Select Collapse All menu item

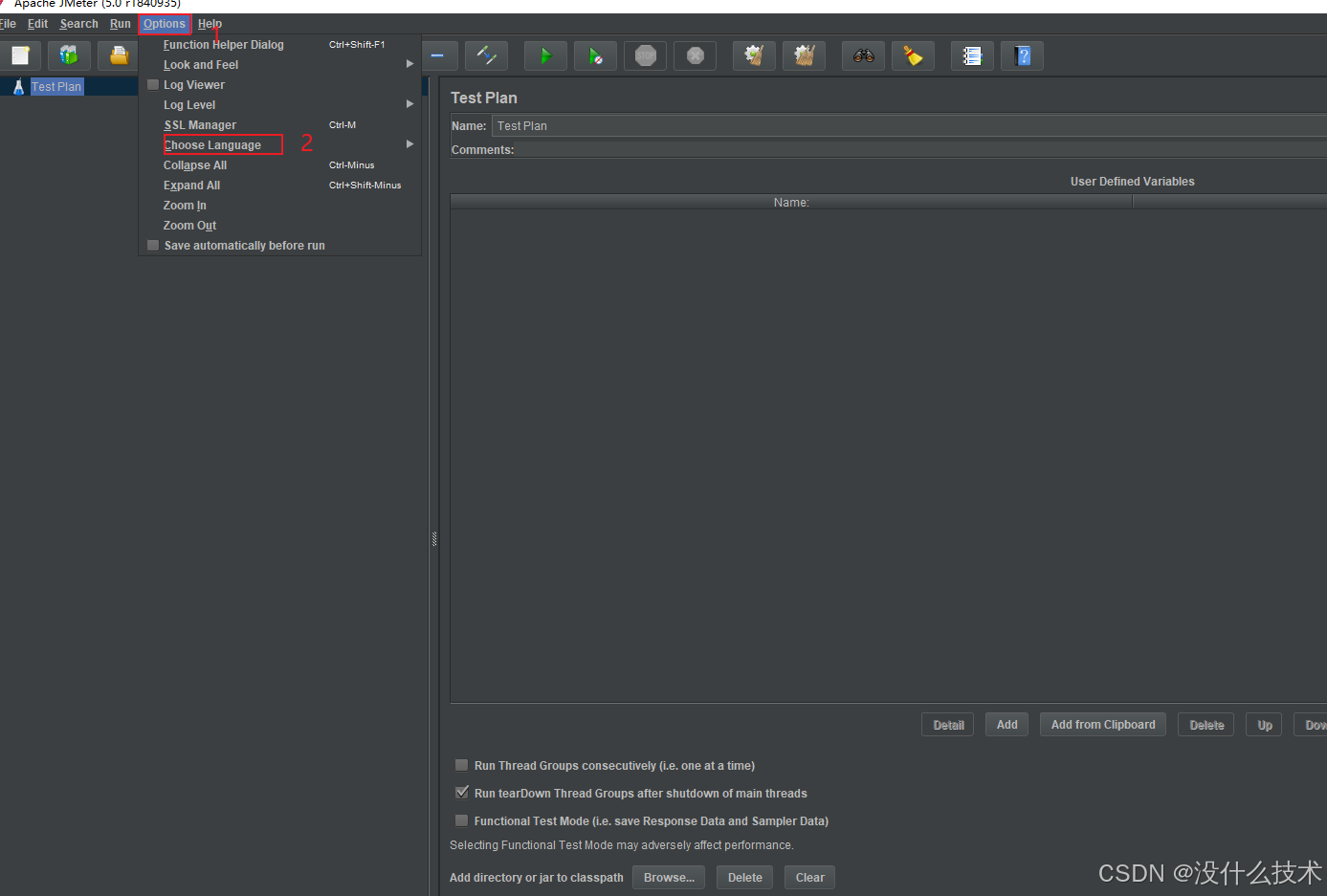coord(279,164)
